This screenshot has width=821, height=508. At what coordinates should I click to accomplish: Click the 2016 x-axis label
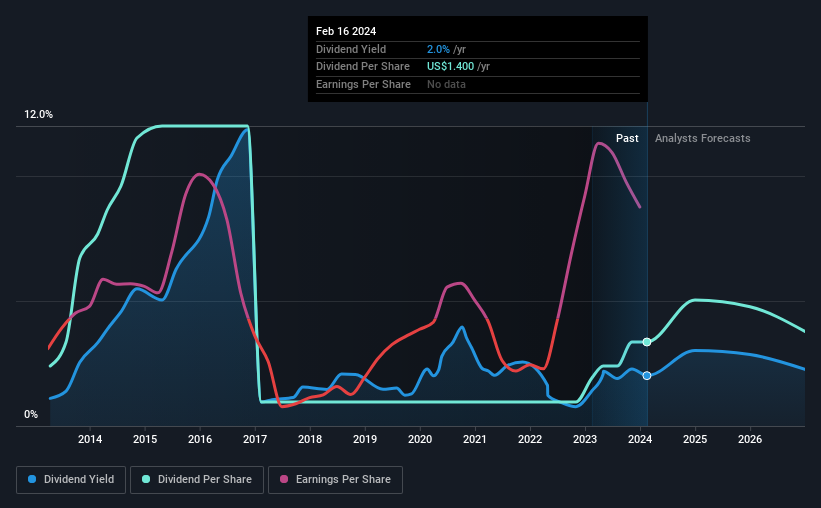click(200, 439)
